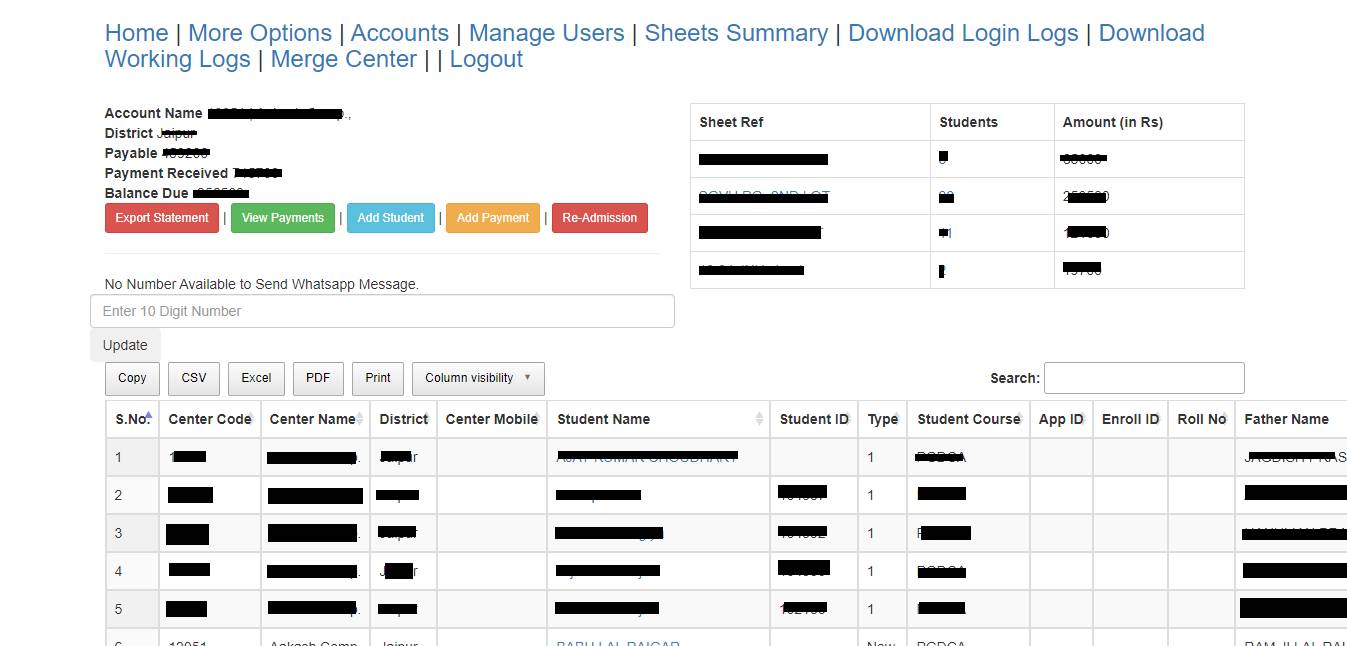This screenshot has width=1347, height=646.
Task: Sort table by Student Name column
Action: [x=603, y=419]
